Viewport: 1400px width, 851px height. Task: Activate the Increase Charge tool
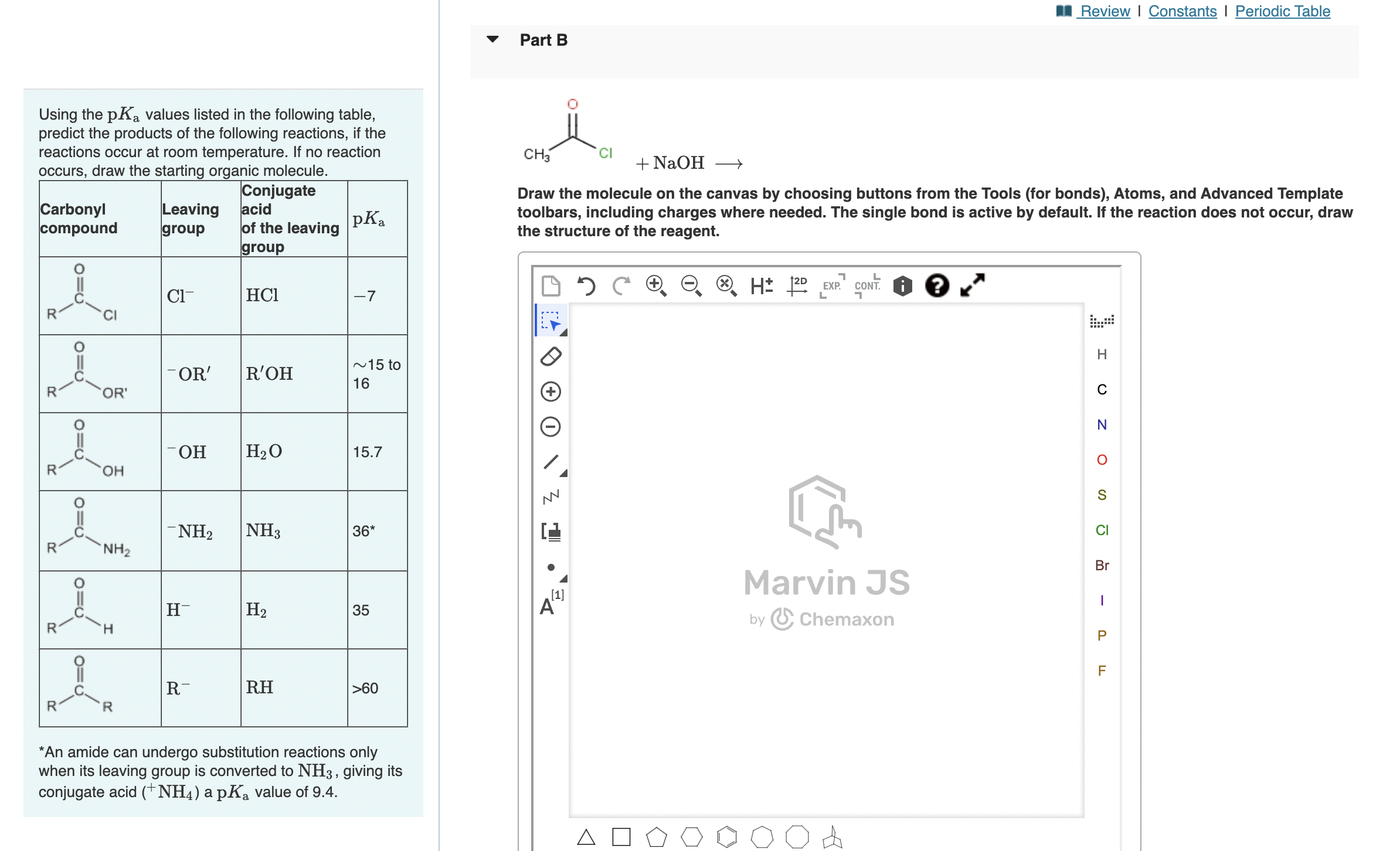tap(550, 392)
